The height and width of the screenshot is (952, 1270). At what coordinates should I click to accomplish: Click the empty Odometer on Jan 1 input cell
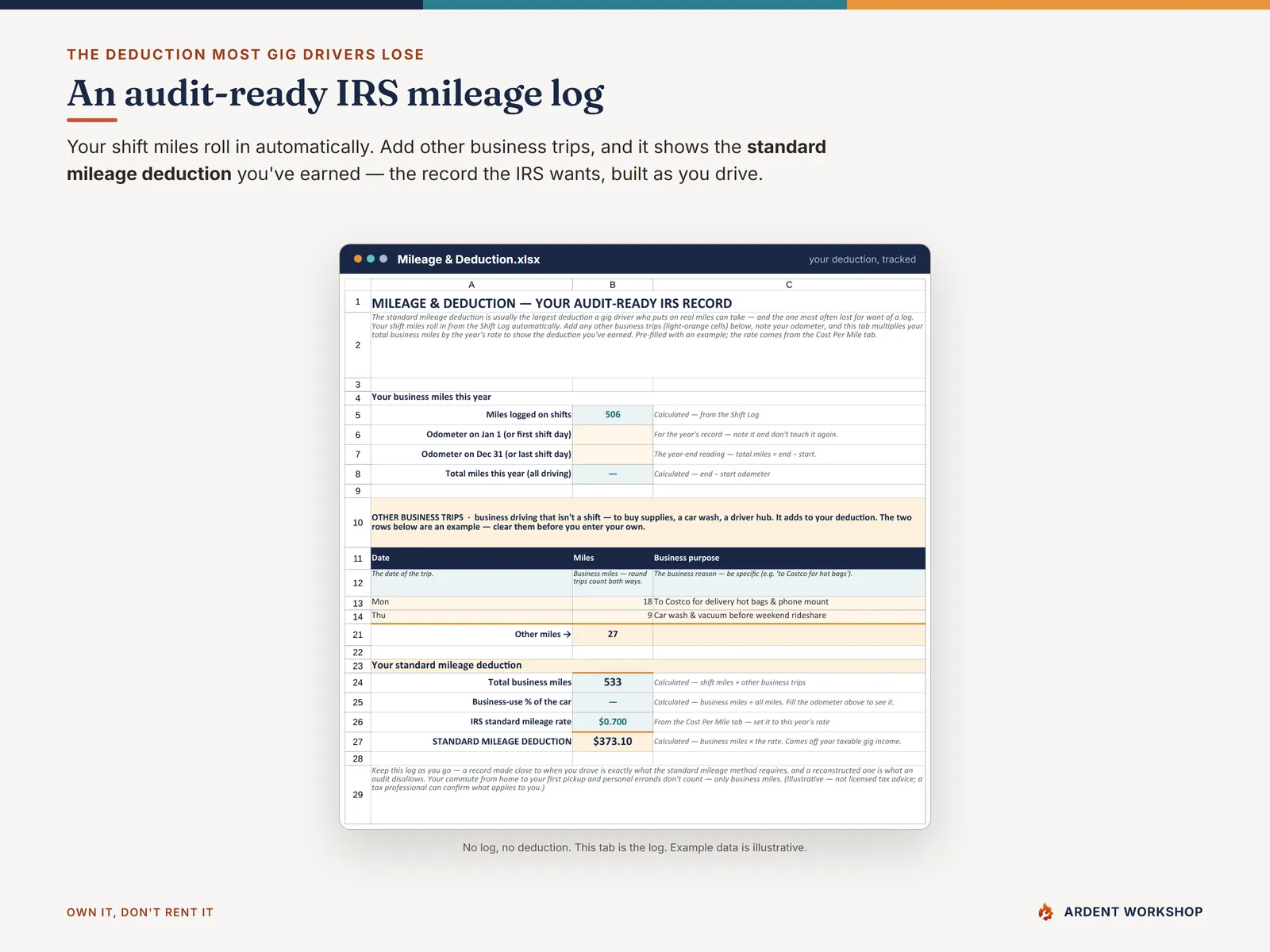tap(613, 434)
